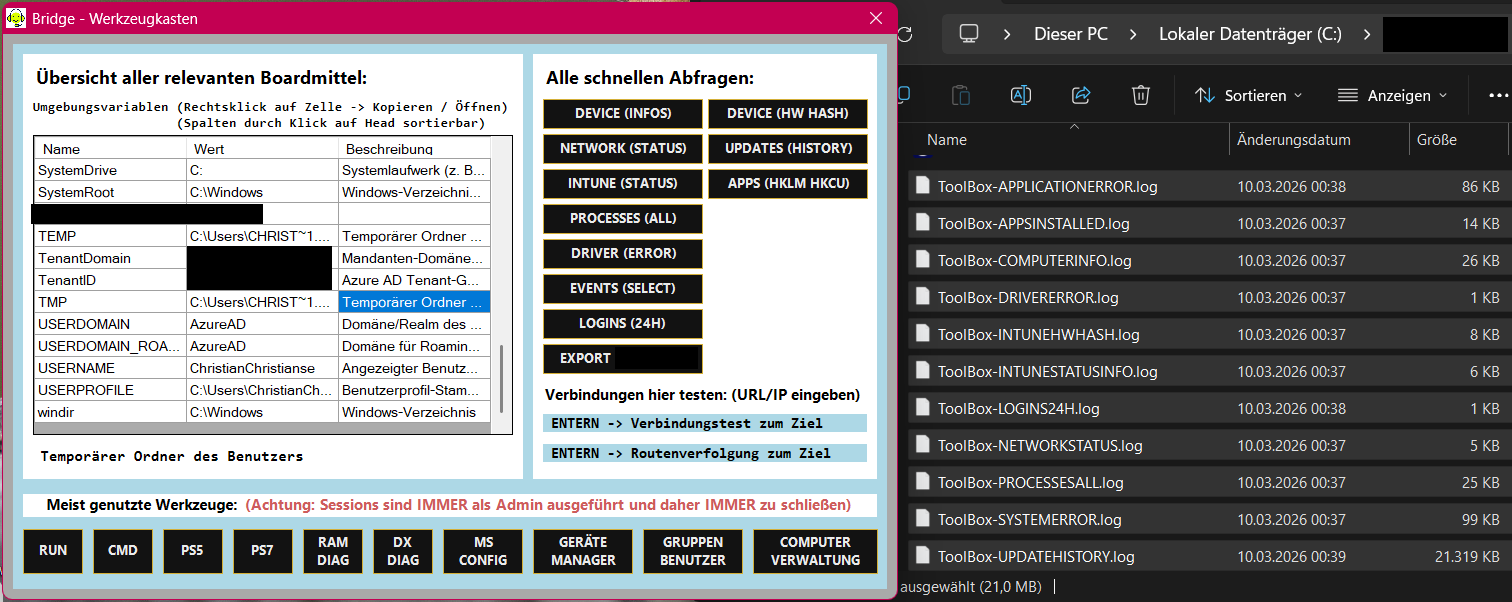
Task: Click the EXPORT button
Action: 622,358
